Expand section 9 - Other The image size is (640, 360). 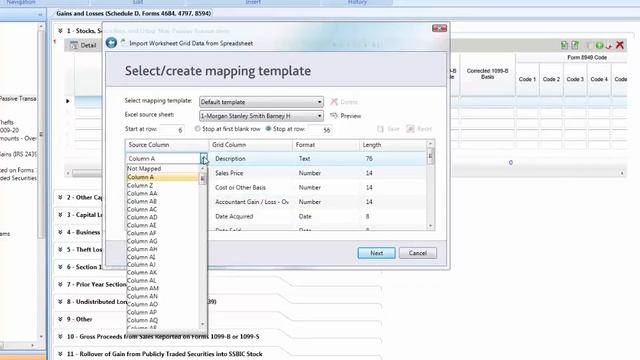60,319
